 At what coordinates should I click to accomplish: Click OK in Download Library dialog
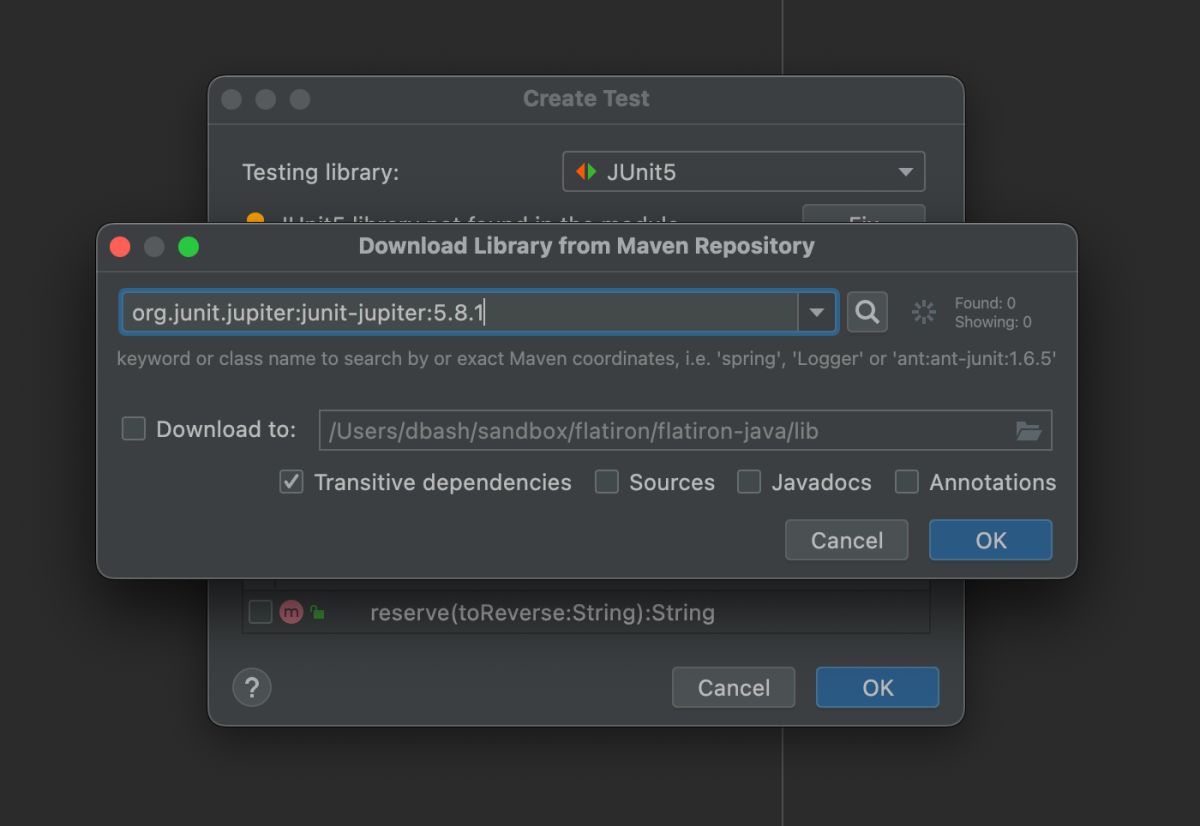point(990,540)
